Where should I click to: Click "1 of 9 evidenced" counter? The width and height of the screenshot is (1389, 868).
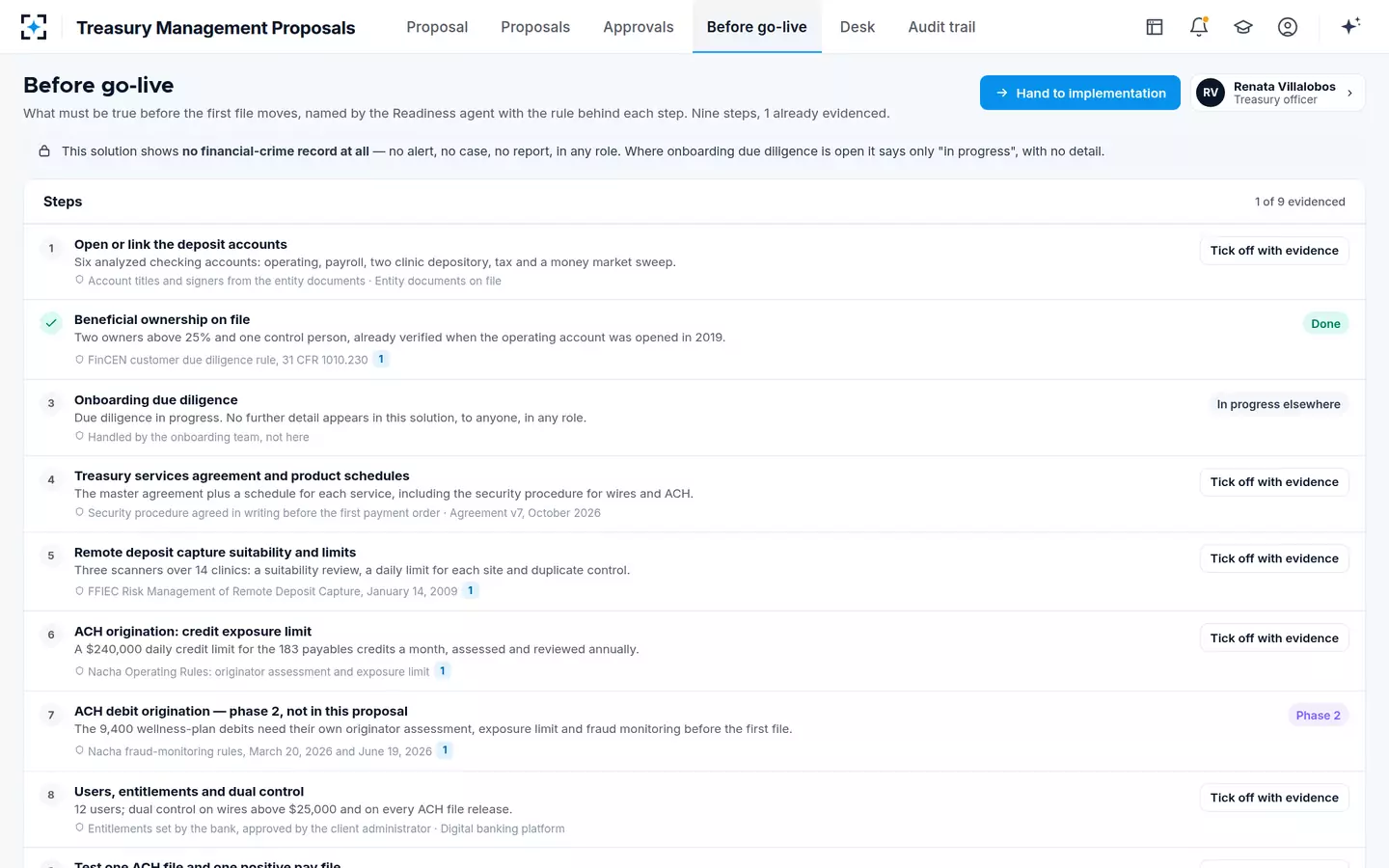click(1299, 202)
